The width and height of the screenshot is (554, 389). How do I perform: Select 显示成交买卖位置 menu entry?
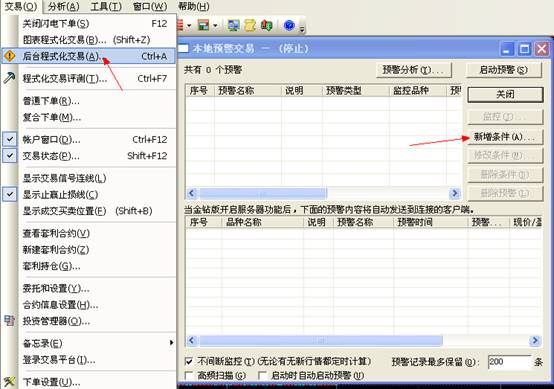88,211
